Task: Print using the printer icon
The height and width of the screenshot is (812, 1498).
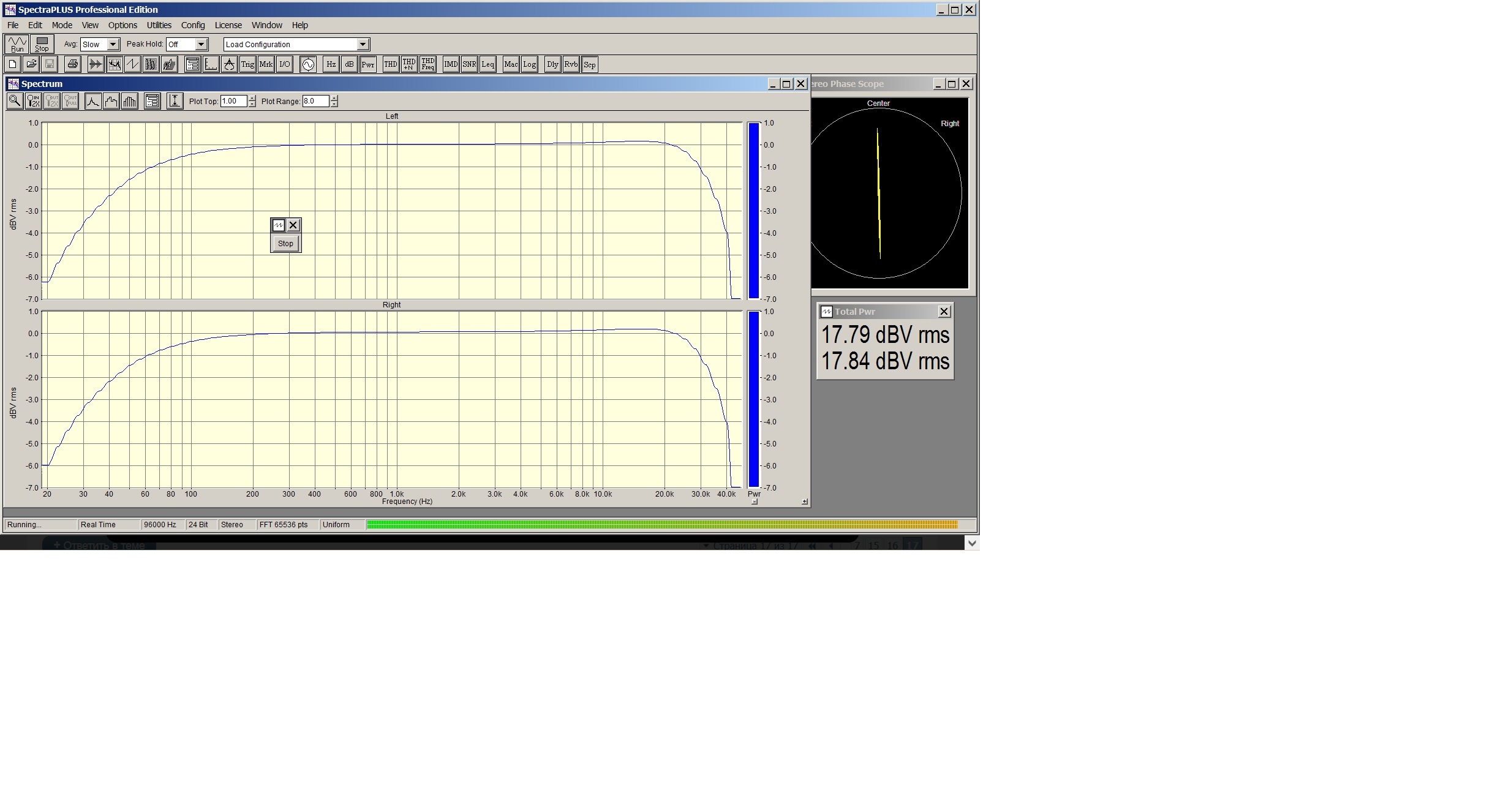Action: coord(73,64)
